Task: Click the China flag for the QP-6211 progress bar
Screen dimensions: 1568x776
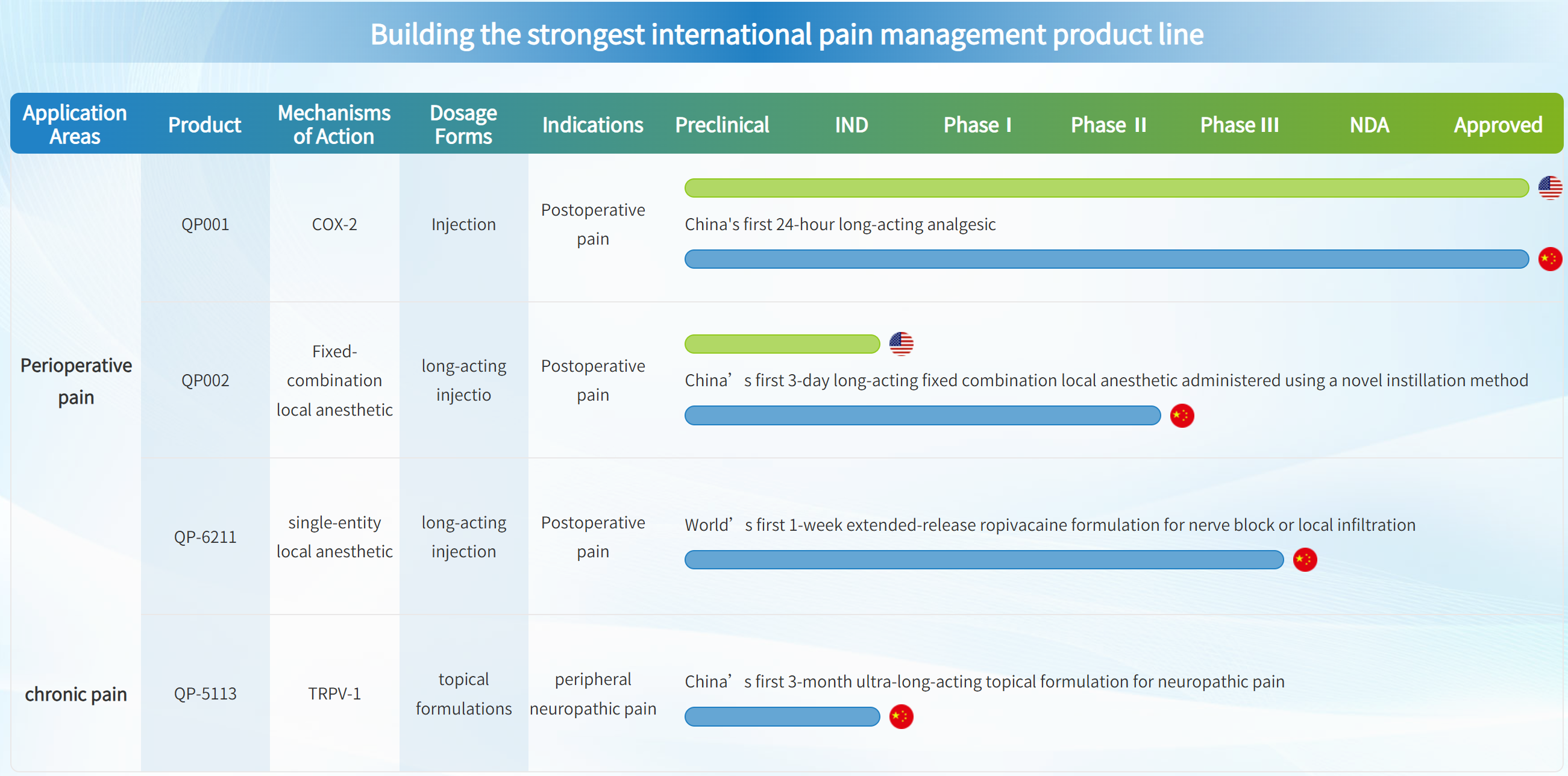Action: [1305, 560]
